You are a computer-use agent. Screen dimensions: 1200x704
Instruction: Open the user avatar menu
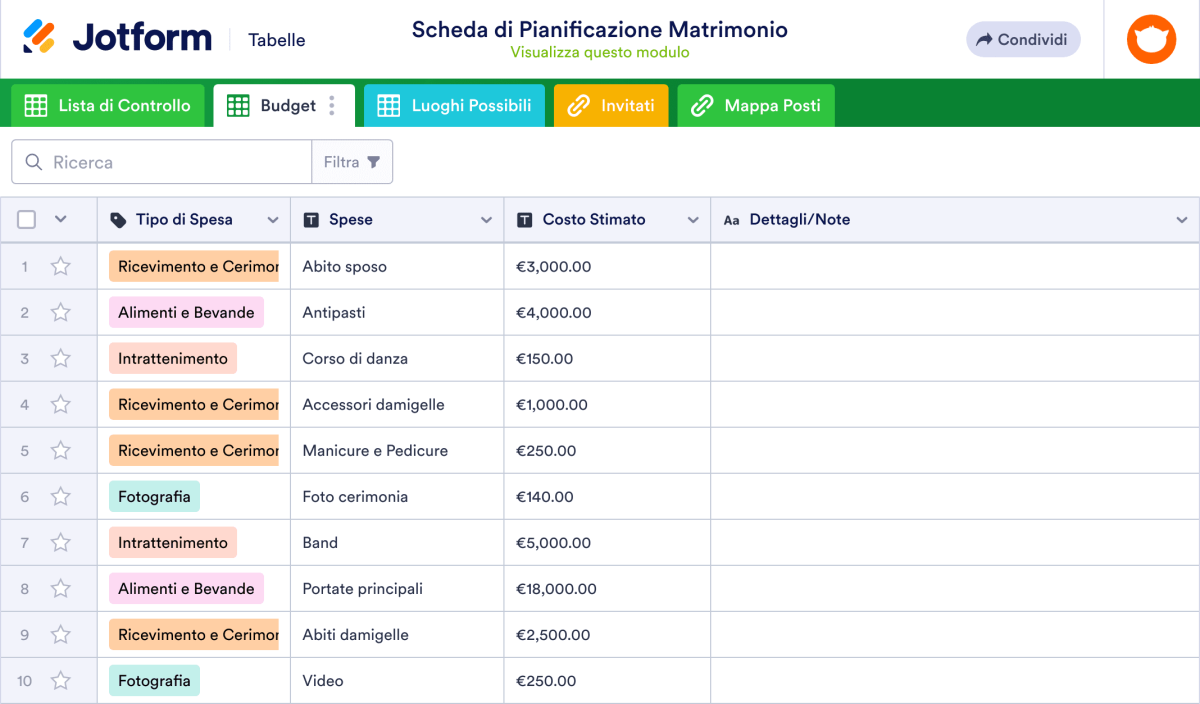click(x=1151, y=40)
